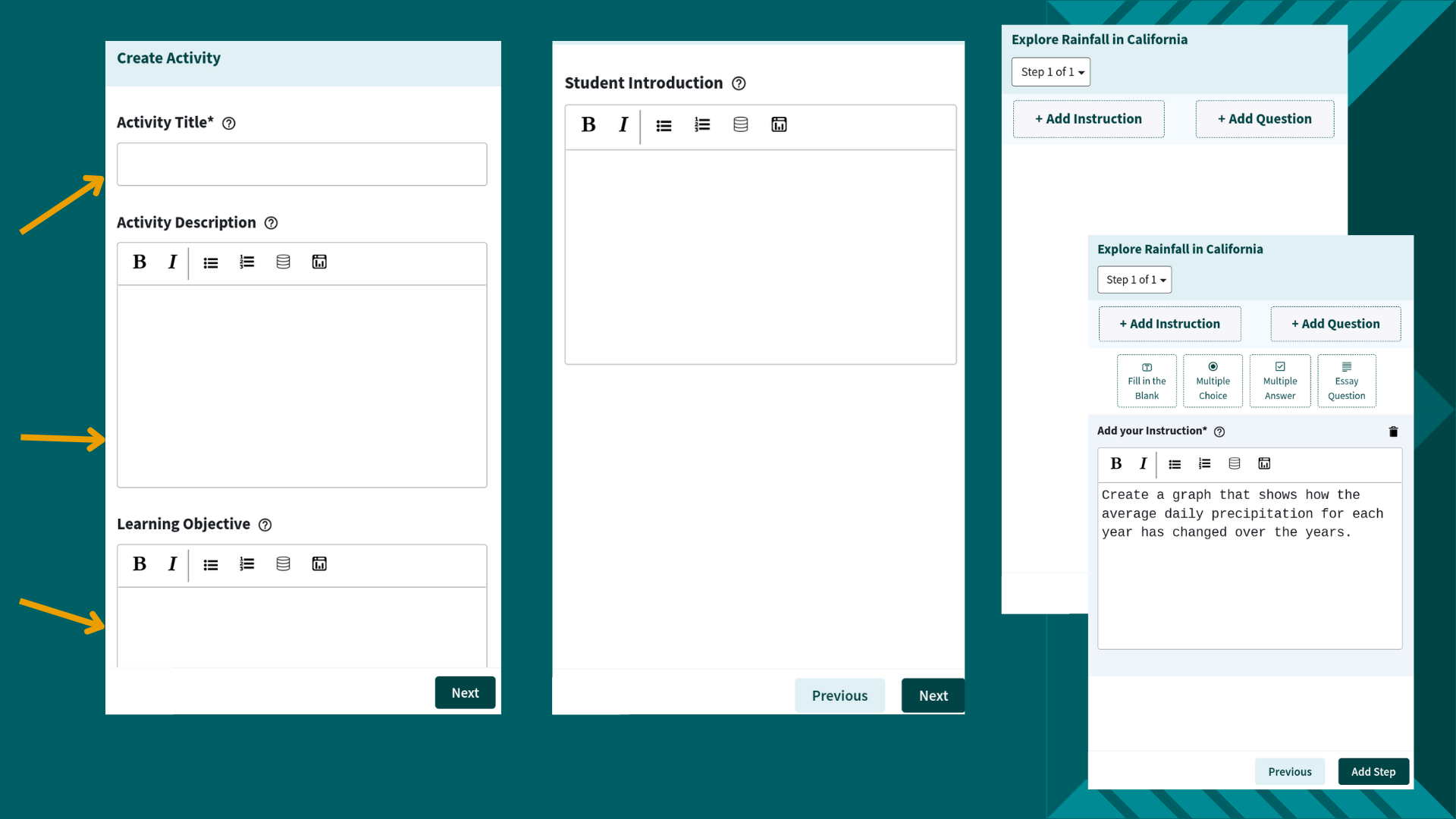This screenshot has width=1456, height=819.
Task: Insert bulleted list in Student Introduction editor
Action: point(664,126)
